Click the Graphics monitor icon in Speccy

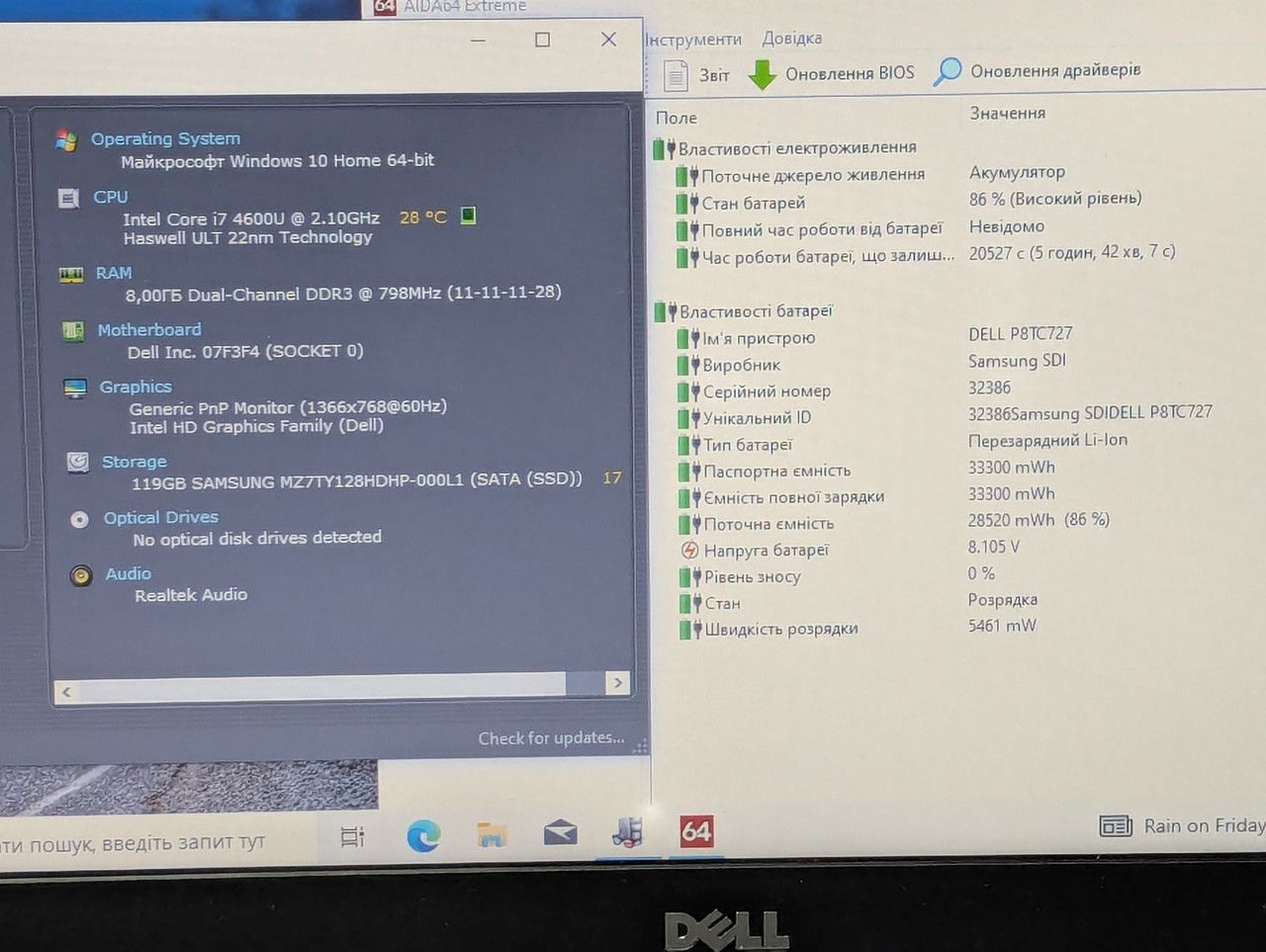(75, 388)
